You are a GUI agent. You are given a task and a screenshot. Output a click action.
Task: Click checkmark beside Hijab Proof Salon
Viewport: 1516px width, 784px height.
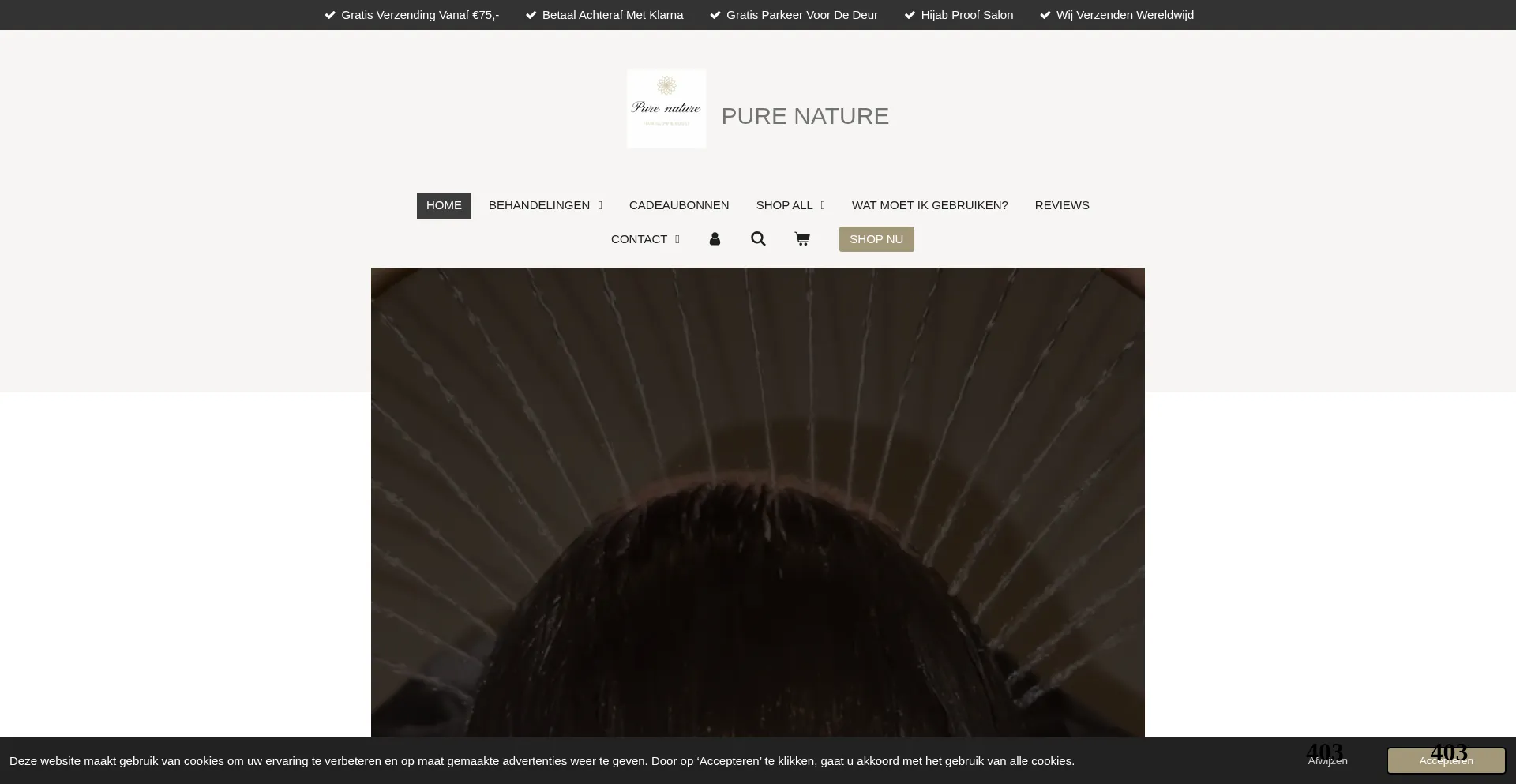pos(910,15)
